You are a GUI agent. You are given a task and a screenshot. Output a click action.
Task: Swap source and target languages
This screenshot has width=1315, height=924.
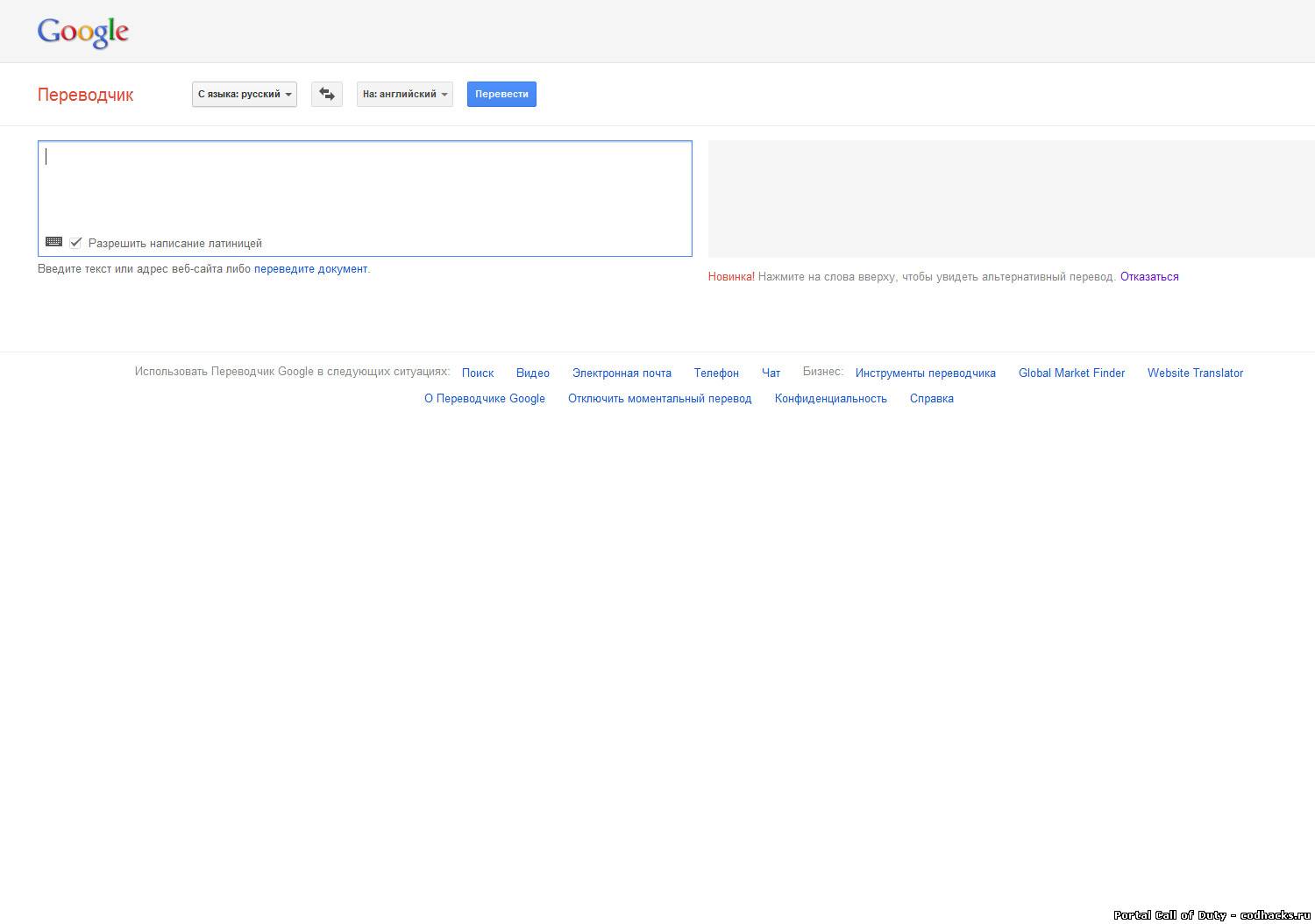pos(327,94)
